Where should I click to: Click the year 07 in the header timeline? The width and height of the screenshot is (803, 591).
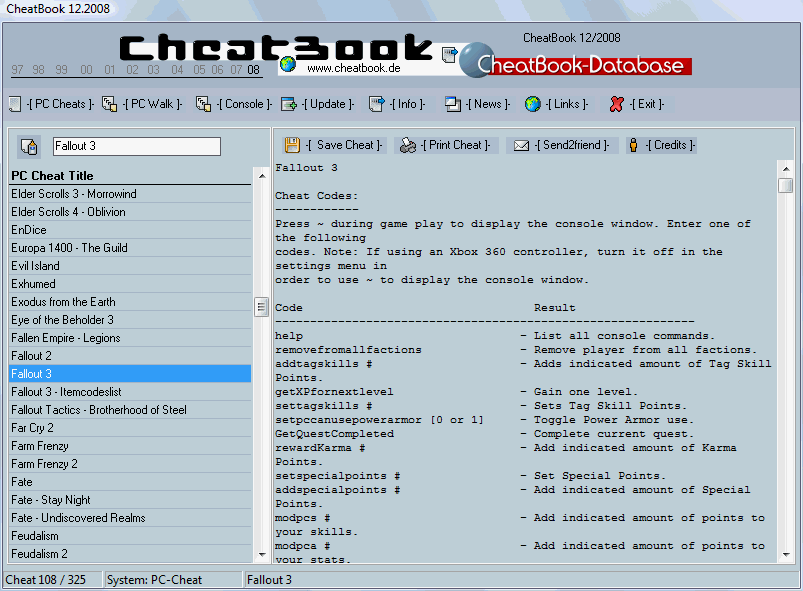(236, 70)
